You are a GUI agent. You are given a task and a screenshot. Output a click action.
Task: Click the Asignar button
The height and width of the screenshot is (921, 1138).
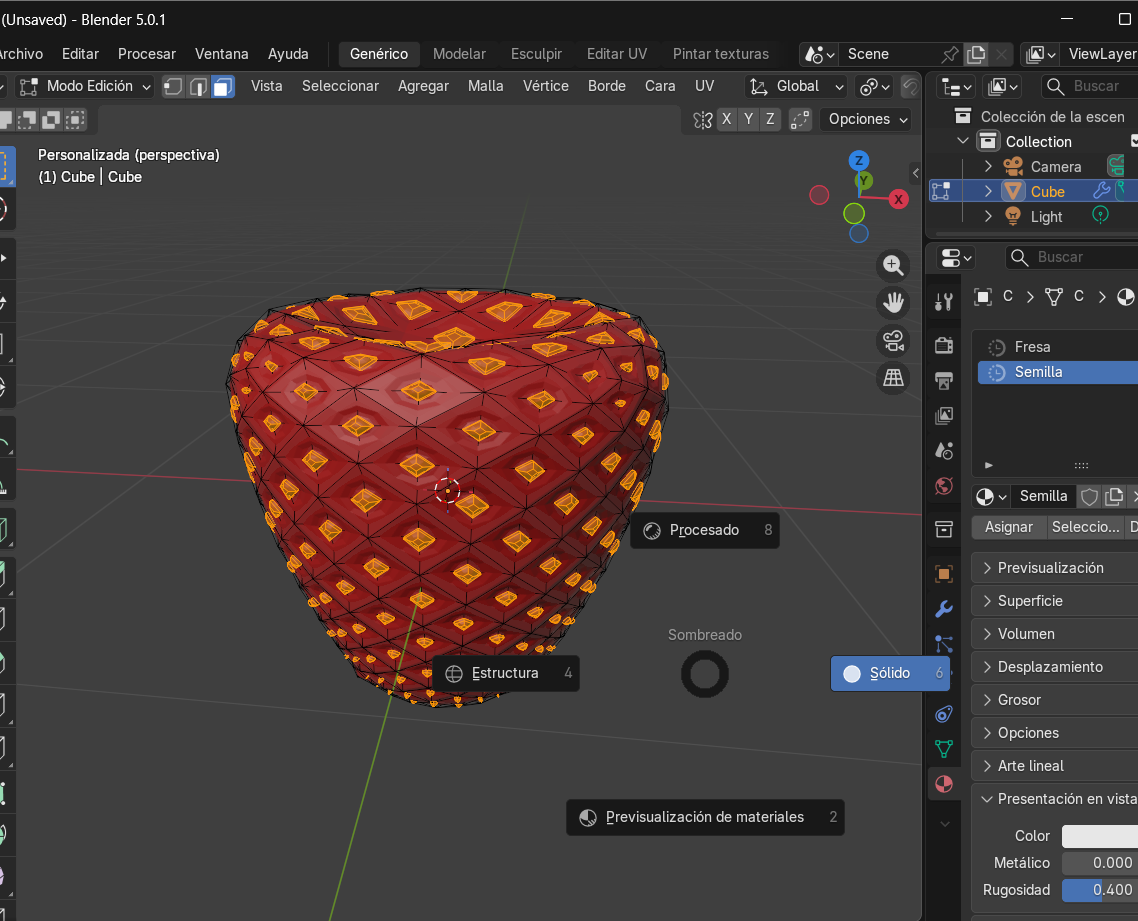1009,527
